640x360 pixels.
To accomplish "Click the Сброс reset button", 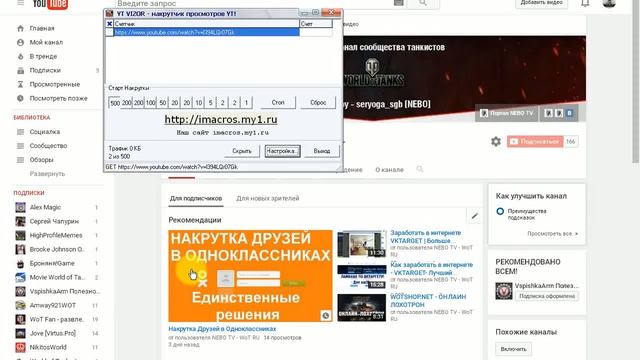I will tap(318, 102).
